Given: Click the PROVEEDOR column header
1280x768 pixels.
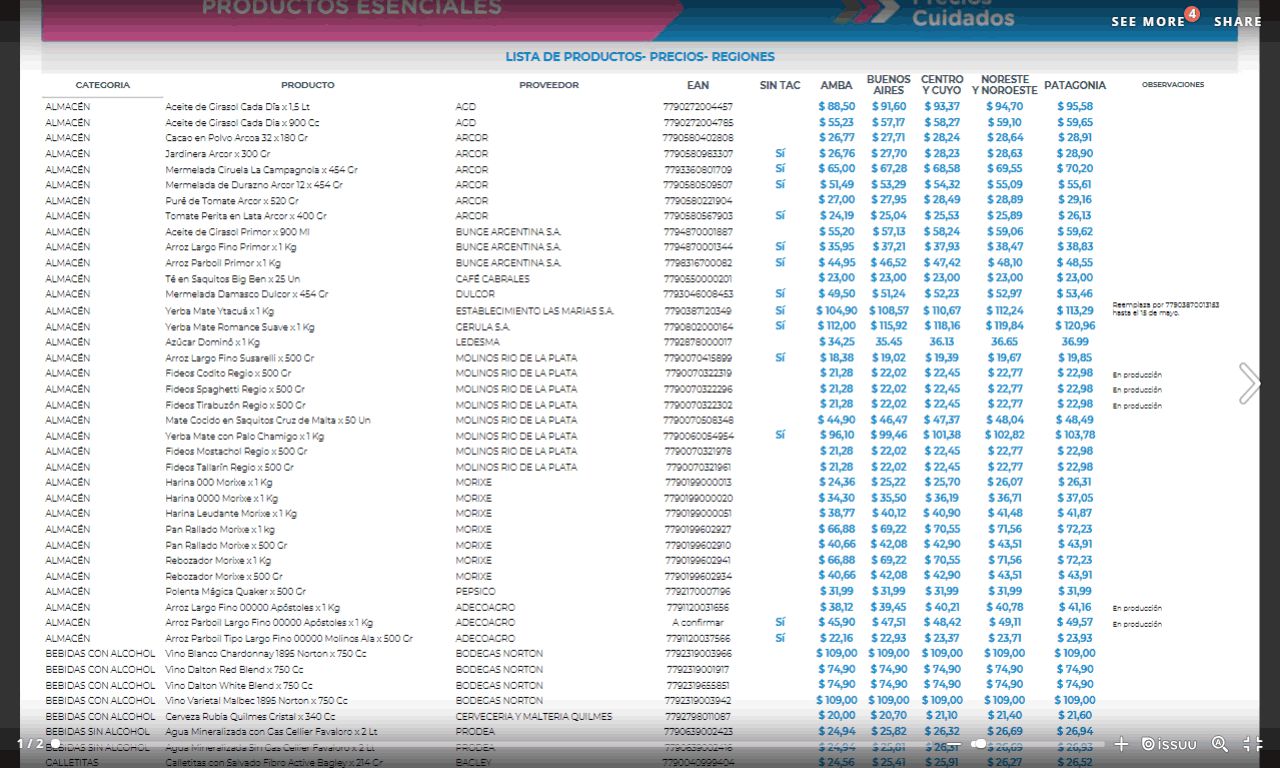Looking at the screenshot, I should click(x=549, y=85).
